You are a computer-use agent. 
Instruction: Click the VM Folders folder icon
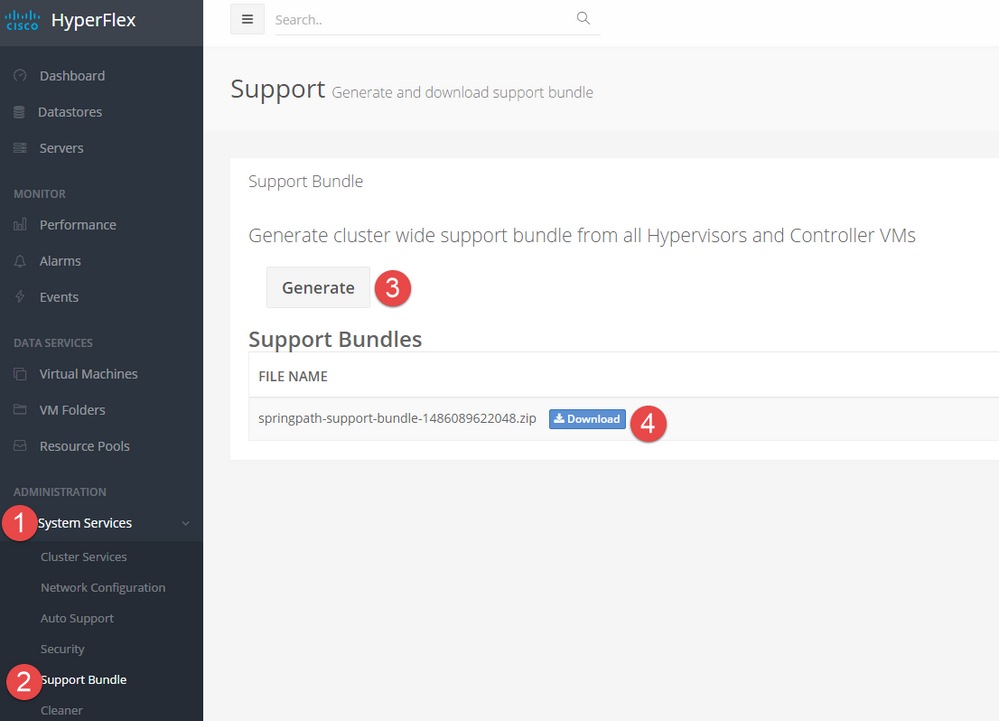[x=20, y=410]
